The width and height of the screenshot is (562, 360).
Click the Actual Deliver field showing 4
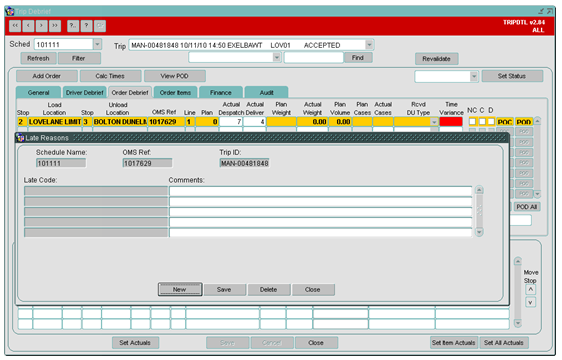[254, 122]
